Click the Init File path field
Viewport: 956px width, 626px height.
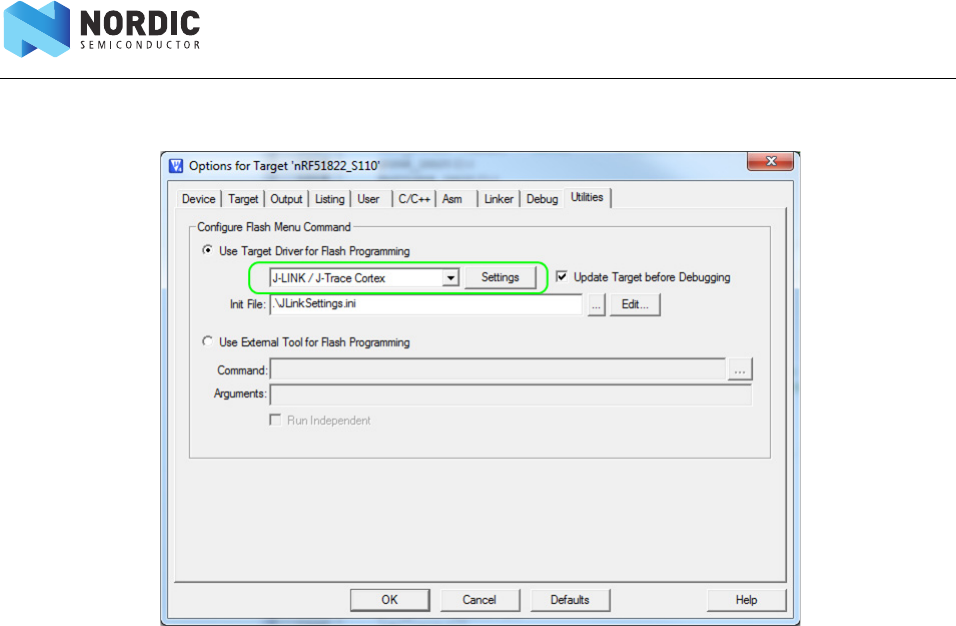(x=426, y=304)
